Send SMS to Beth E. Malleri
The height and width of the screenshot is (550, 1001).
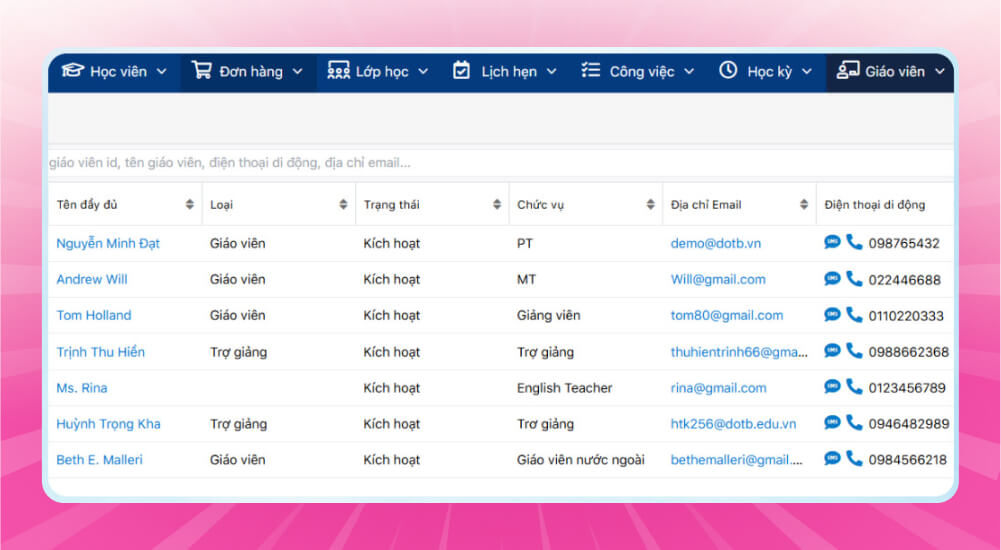(x=832, y=459)
